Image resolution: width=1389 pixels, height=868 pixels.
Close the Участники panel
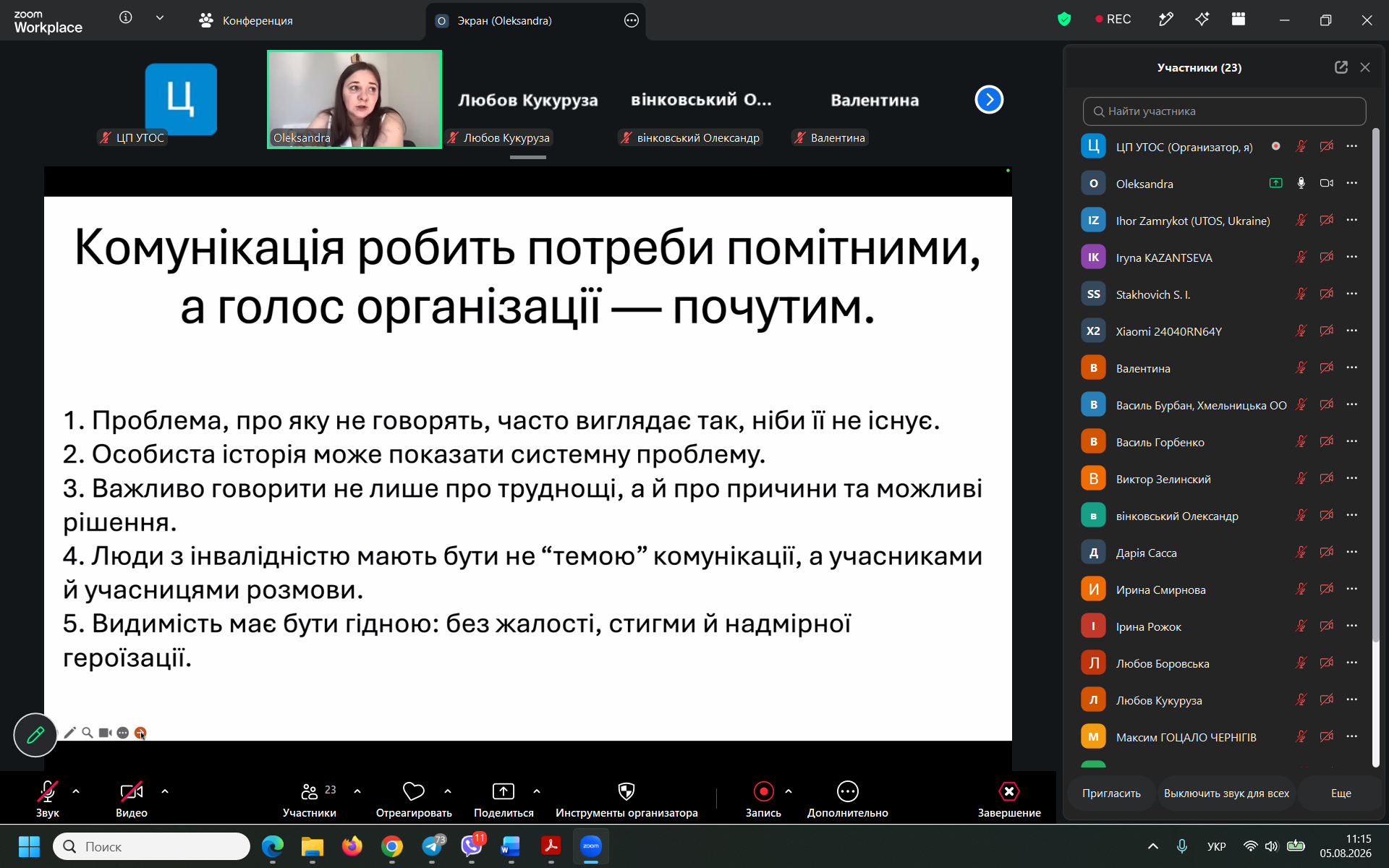coord(1365,67)
